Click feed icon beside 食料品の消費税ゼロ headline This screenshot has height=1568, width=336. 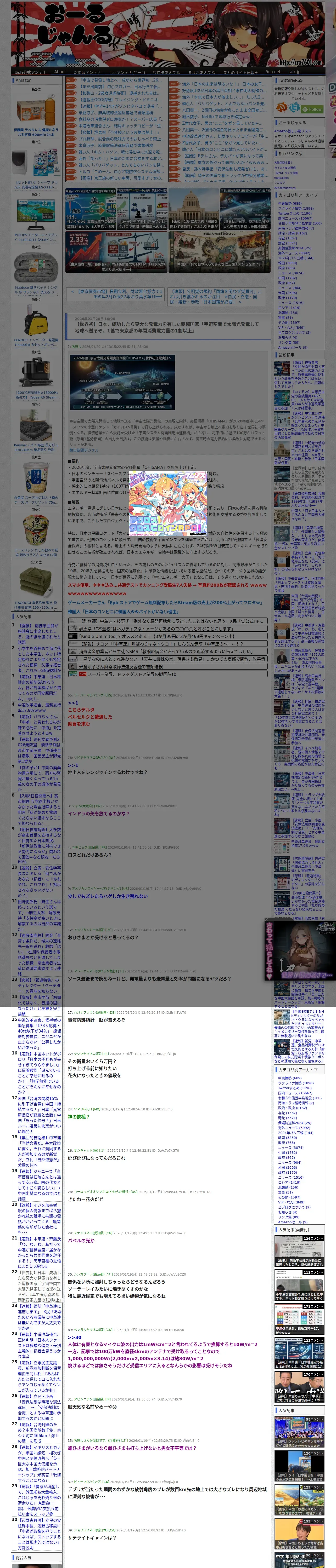[x=71, y=120]
